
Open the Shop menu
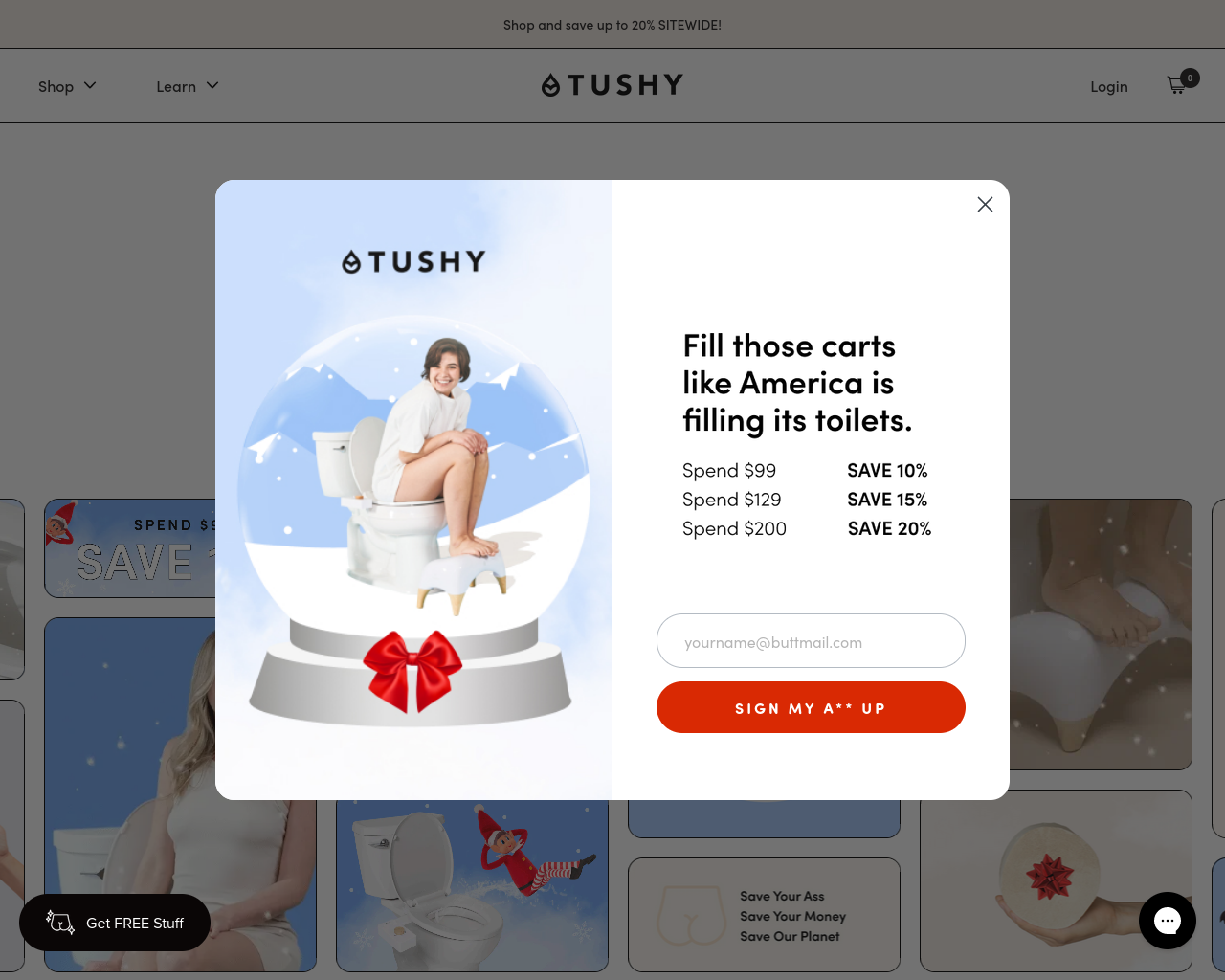67,86
